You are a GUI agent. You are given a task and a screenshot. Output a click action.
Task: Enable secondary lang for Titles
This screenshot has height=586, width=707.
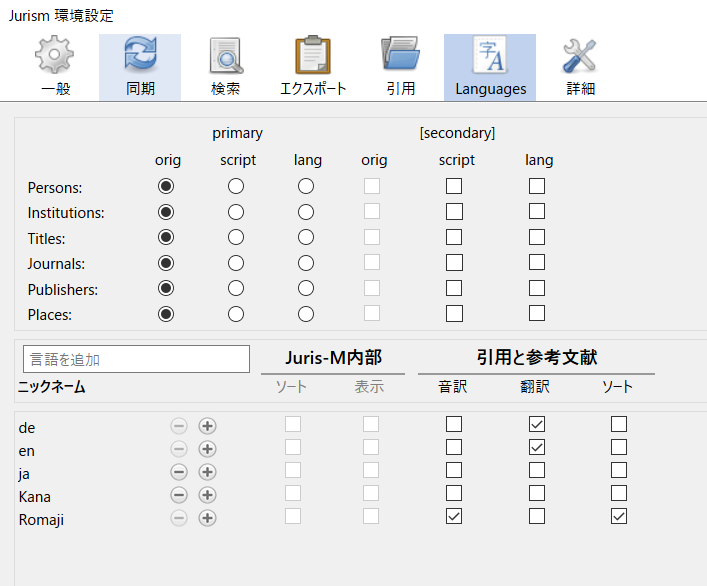click(x=537, y=237)
